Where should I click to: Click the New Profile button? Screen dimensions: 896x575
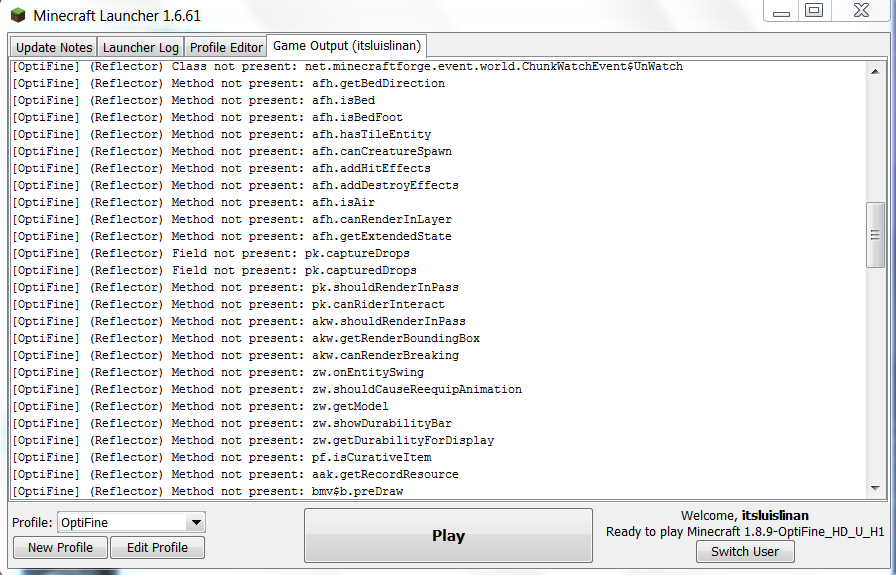point(60,548)
